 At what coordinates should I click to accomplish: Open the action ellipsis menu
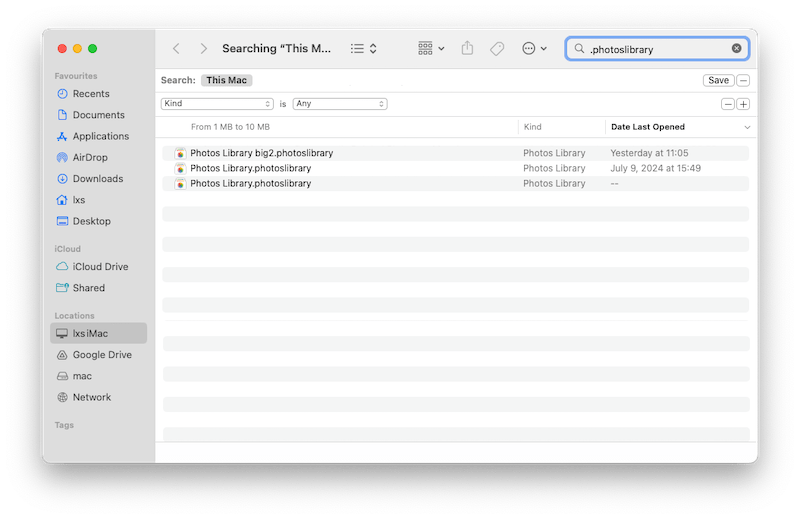535,48
